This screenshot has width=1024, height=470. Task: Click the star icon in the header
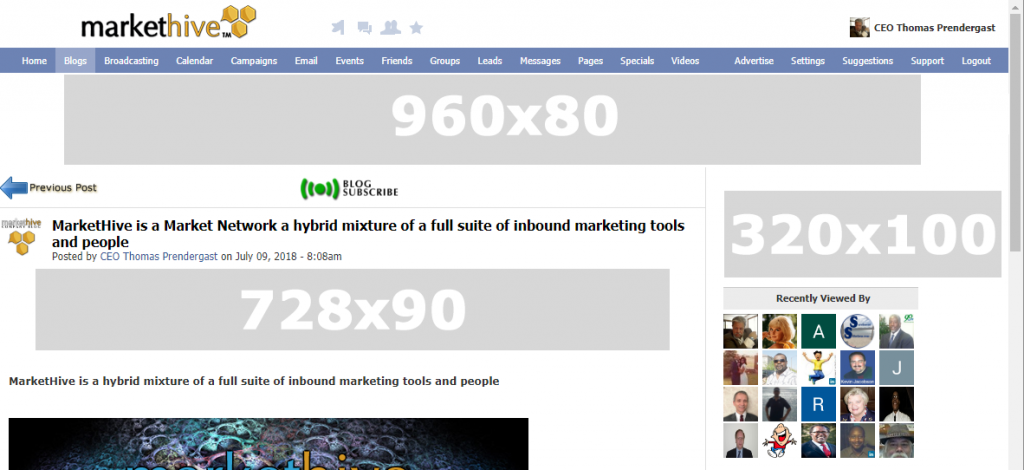pos(416,27)
